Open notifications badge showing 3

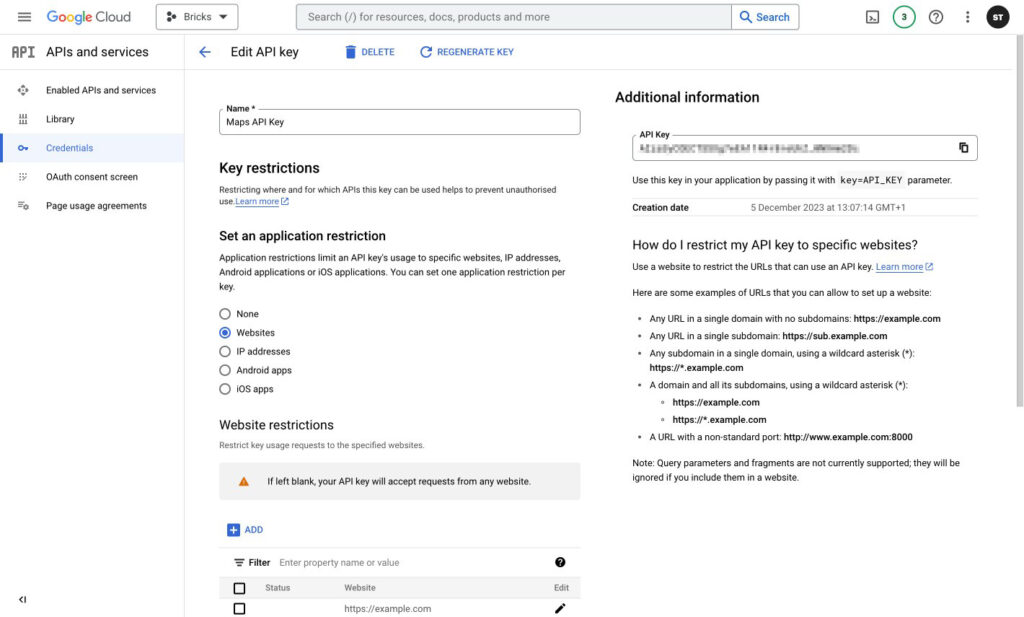click(x=904, y=17)
